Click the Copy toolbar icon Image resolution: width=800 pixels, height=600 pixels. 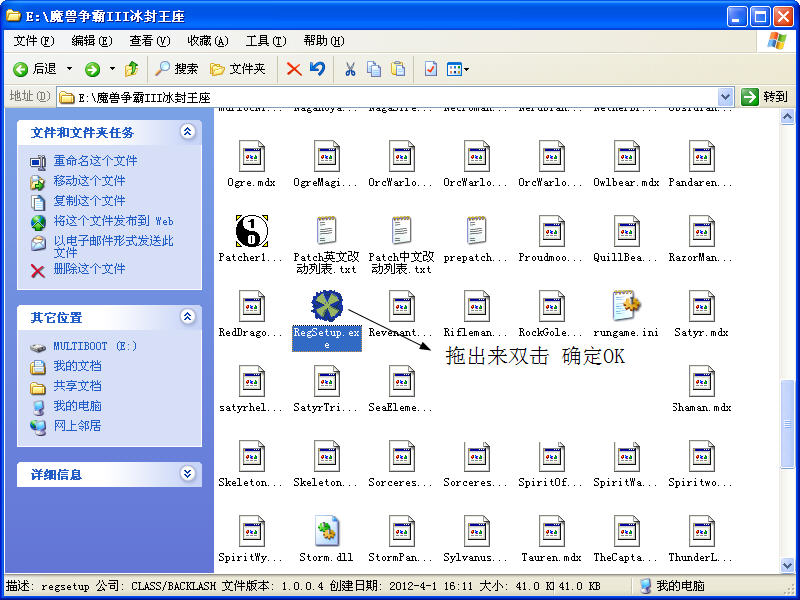(374, 69)
